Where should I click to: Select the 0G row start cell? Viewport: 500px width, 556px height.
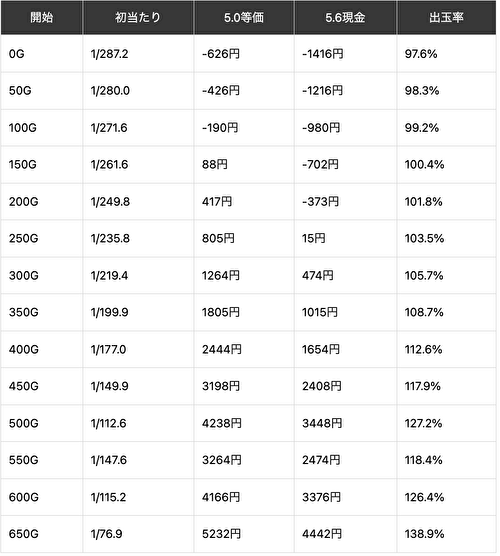pos(42,54)
